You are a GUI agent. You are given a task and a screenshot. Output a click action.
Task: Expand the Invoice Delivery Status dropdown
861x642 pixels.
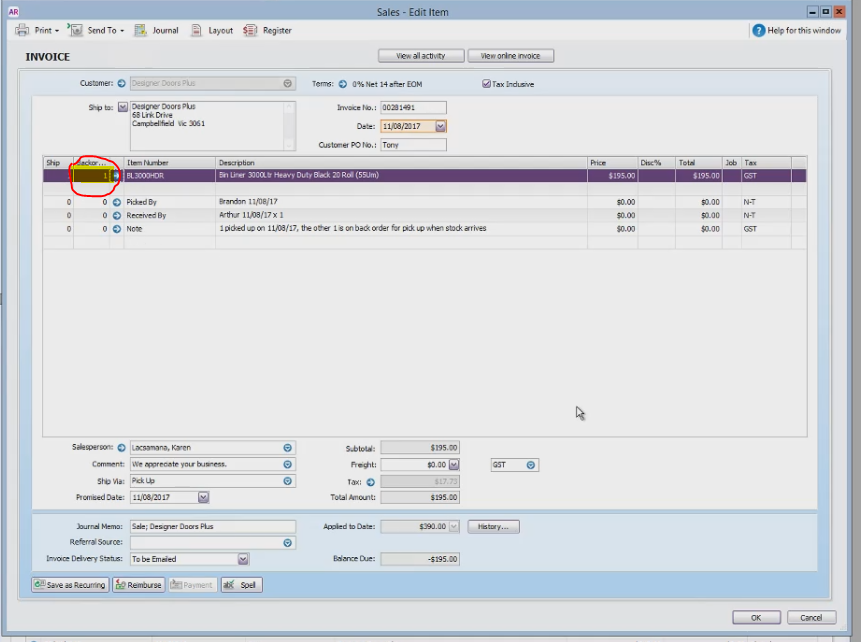point(243,559)
